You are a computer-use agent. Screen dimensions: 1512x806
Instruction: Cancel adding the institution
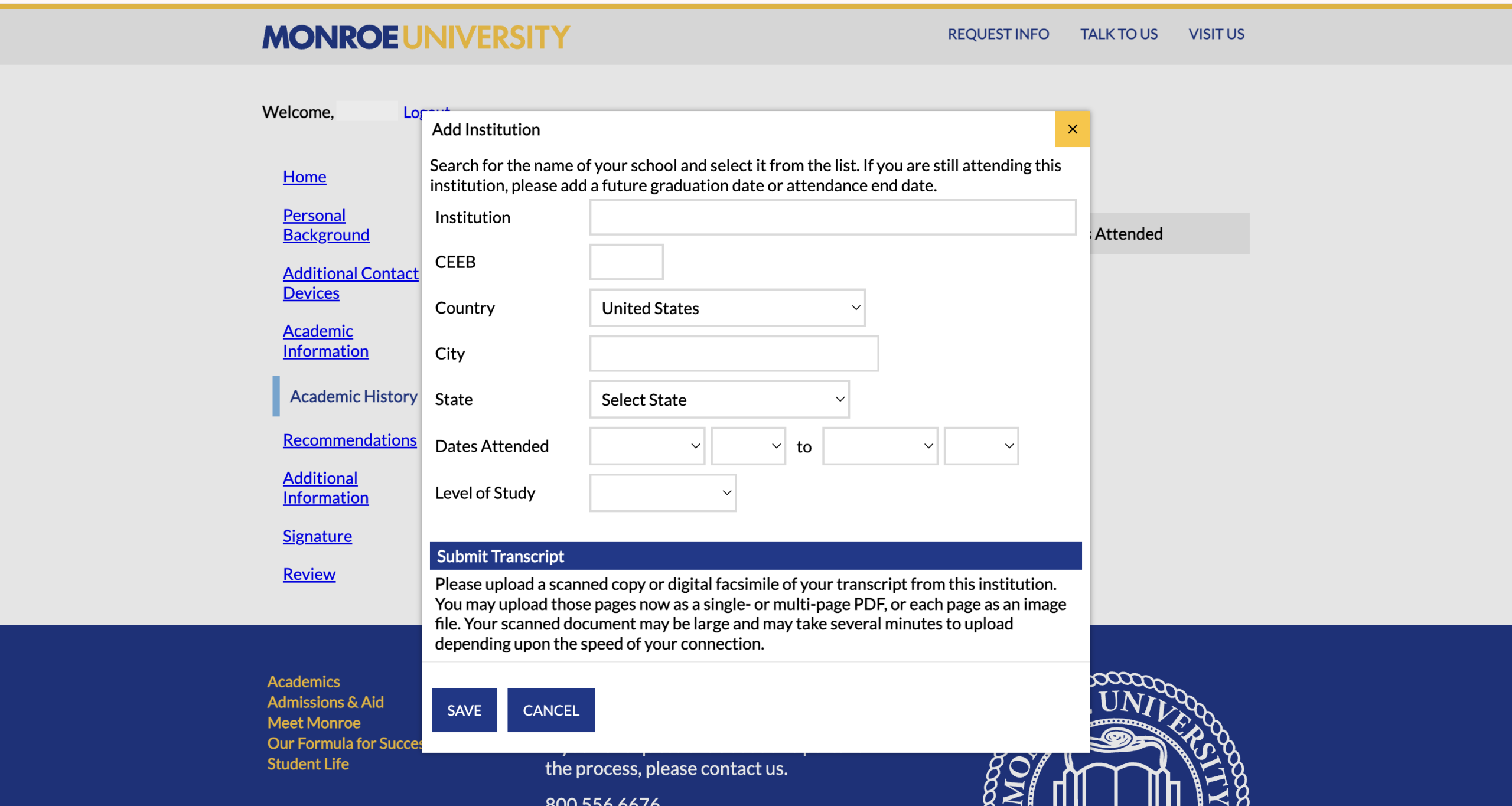pos(550,710)
